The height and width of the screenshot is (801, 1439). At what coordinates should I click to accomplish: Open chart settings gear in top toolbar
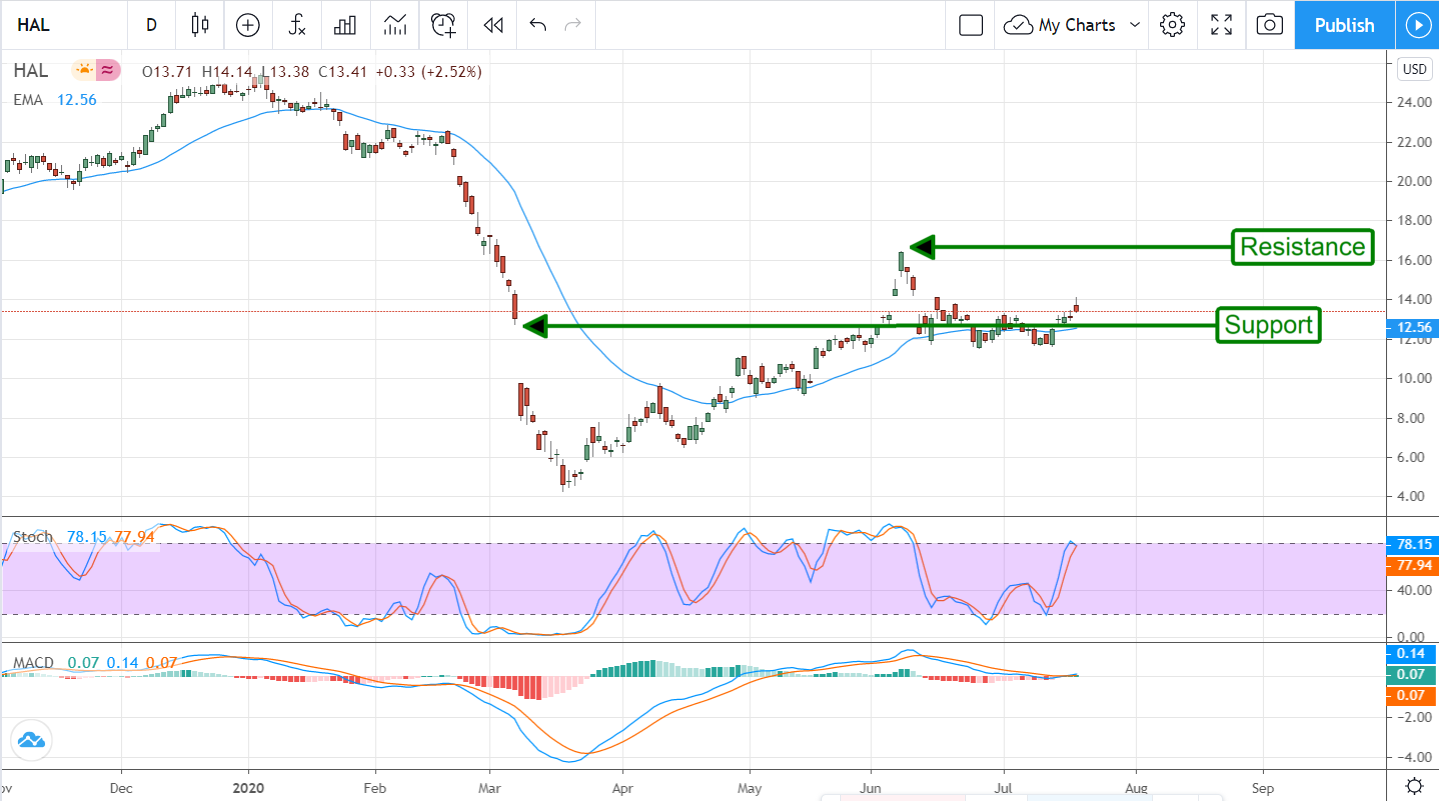coord(1172,25)
